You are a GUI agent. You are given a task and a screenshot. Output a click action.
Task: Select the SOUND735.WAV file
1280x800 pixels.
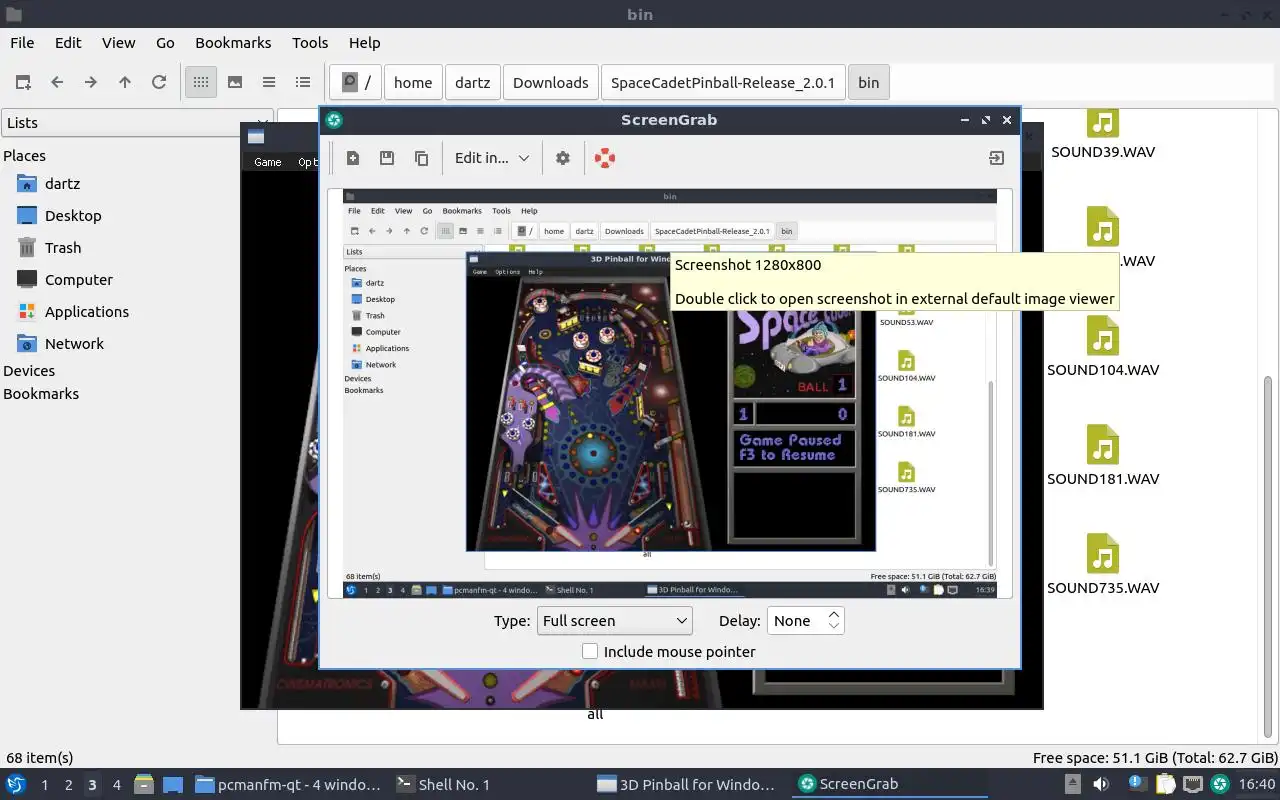[x=1103, y=565]
